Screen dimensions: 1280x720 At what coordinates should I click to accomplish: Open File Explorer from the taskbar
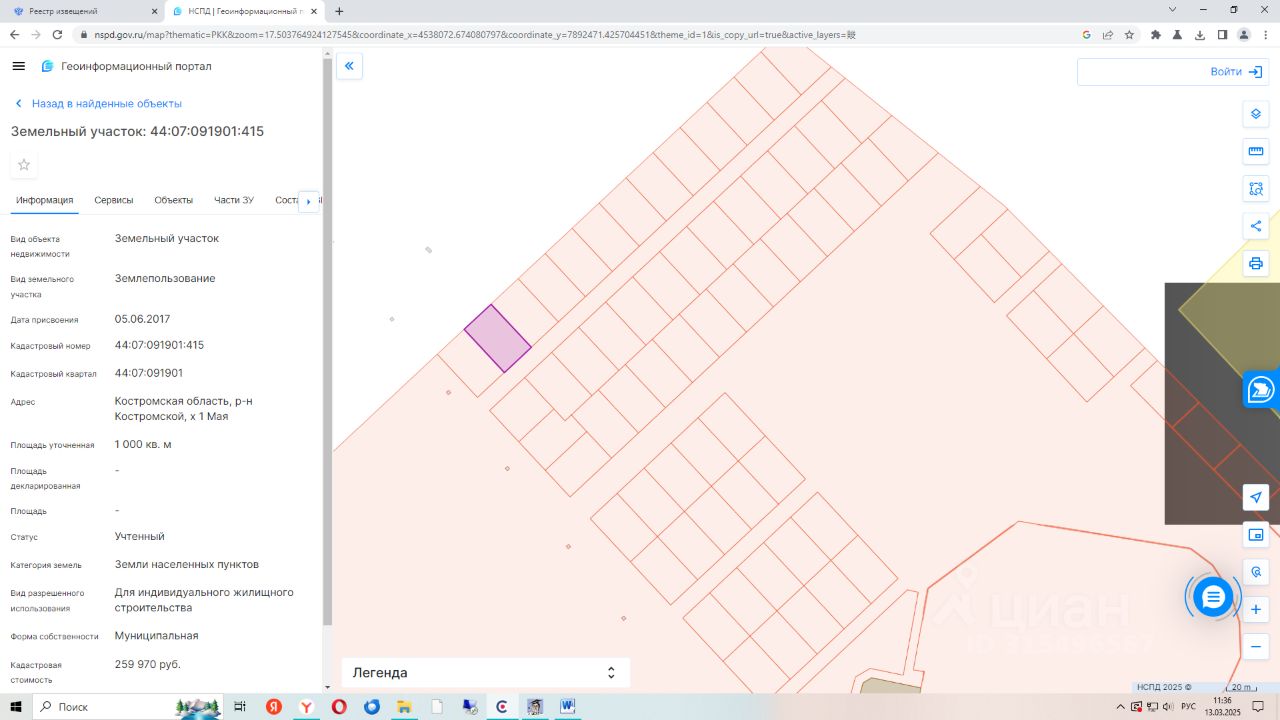[404, 707]
